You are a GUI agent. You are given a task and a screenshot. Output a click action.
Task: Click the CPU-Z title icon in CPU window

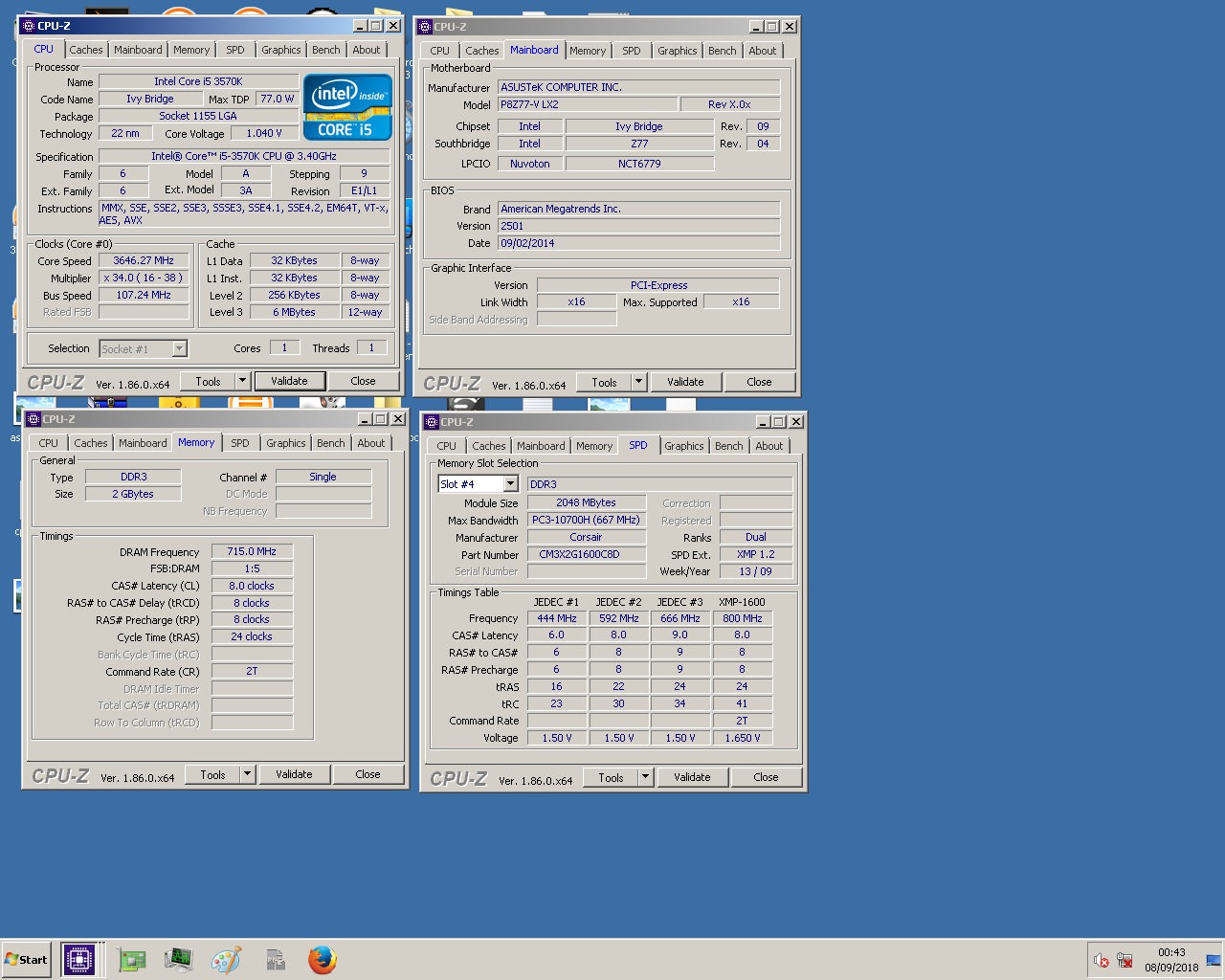pos(28,26)
